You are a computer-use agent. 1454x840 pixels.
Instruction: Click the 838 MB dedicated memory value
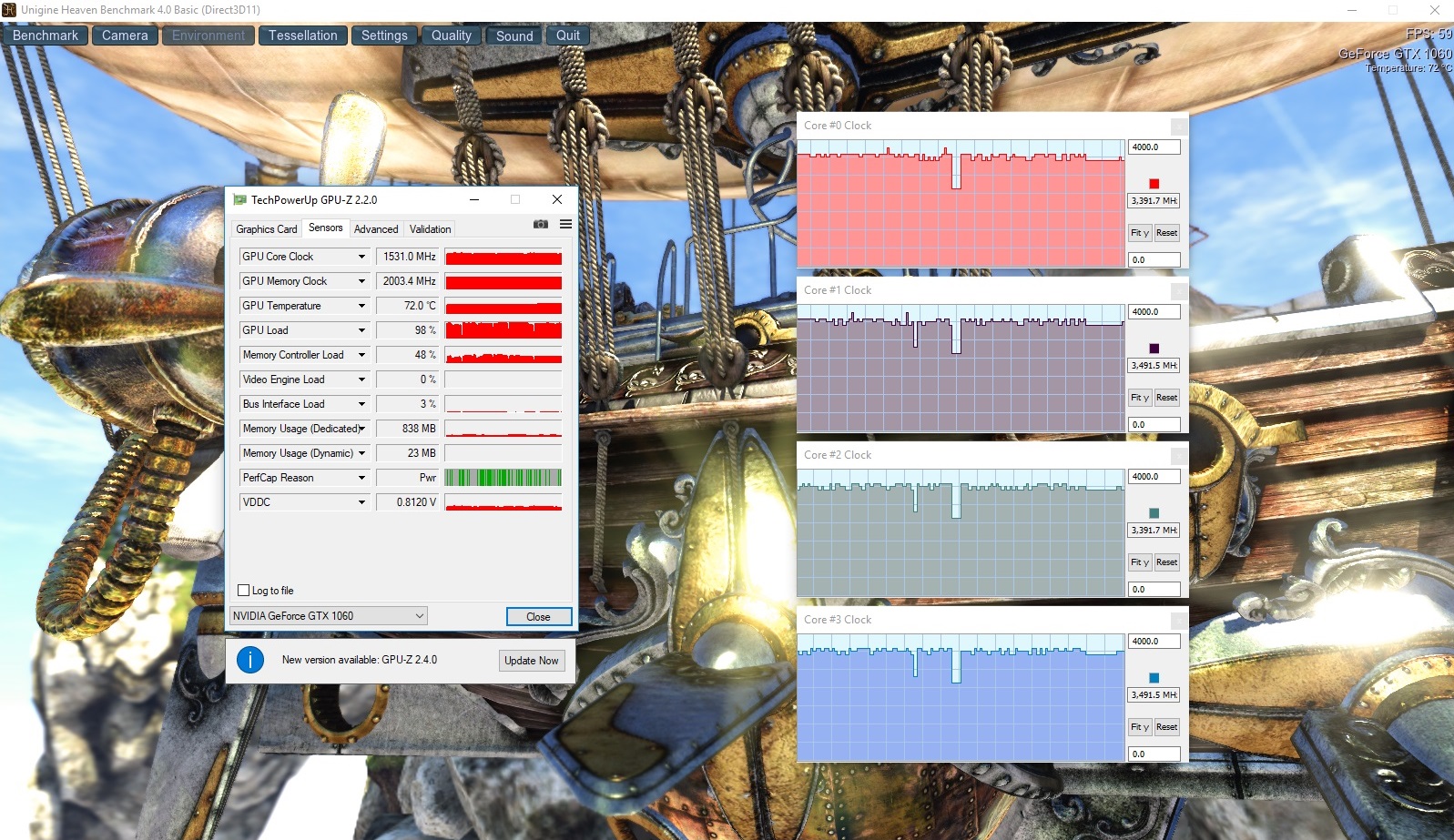[x=407, y=429]
